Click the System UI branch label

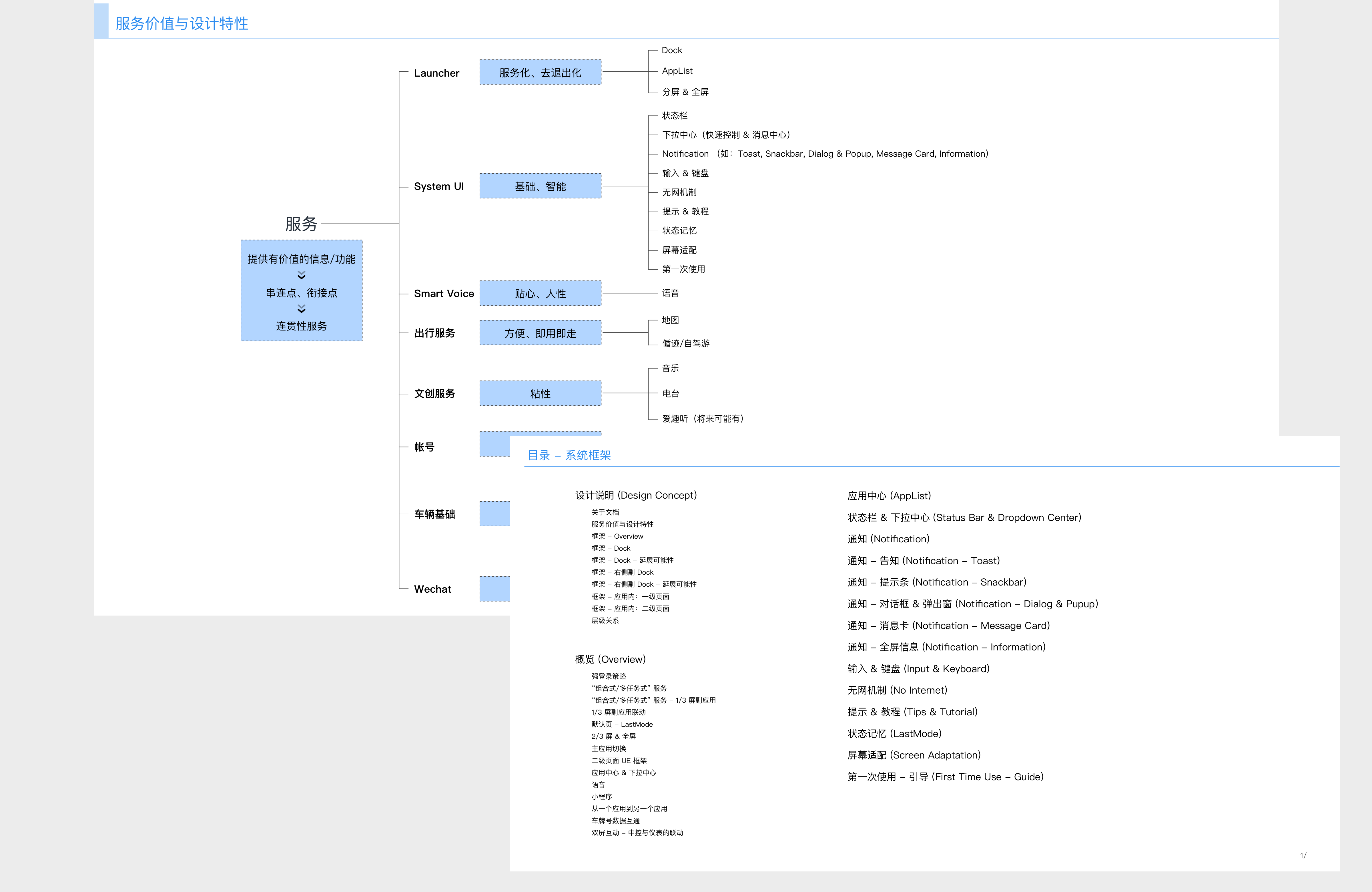point(439,186)
